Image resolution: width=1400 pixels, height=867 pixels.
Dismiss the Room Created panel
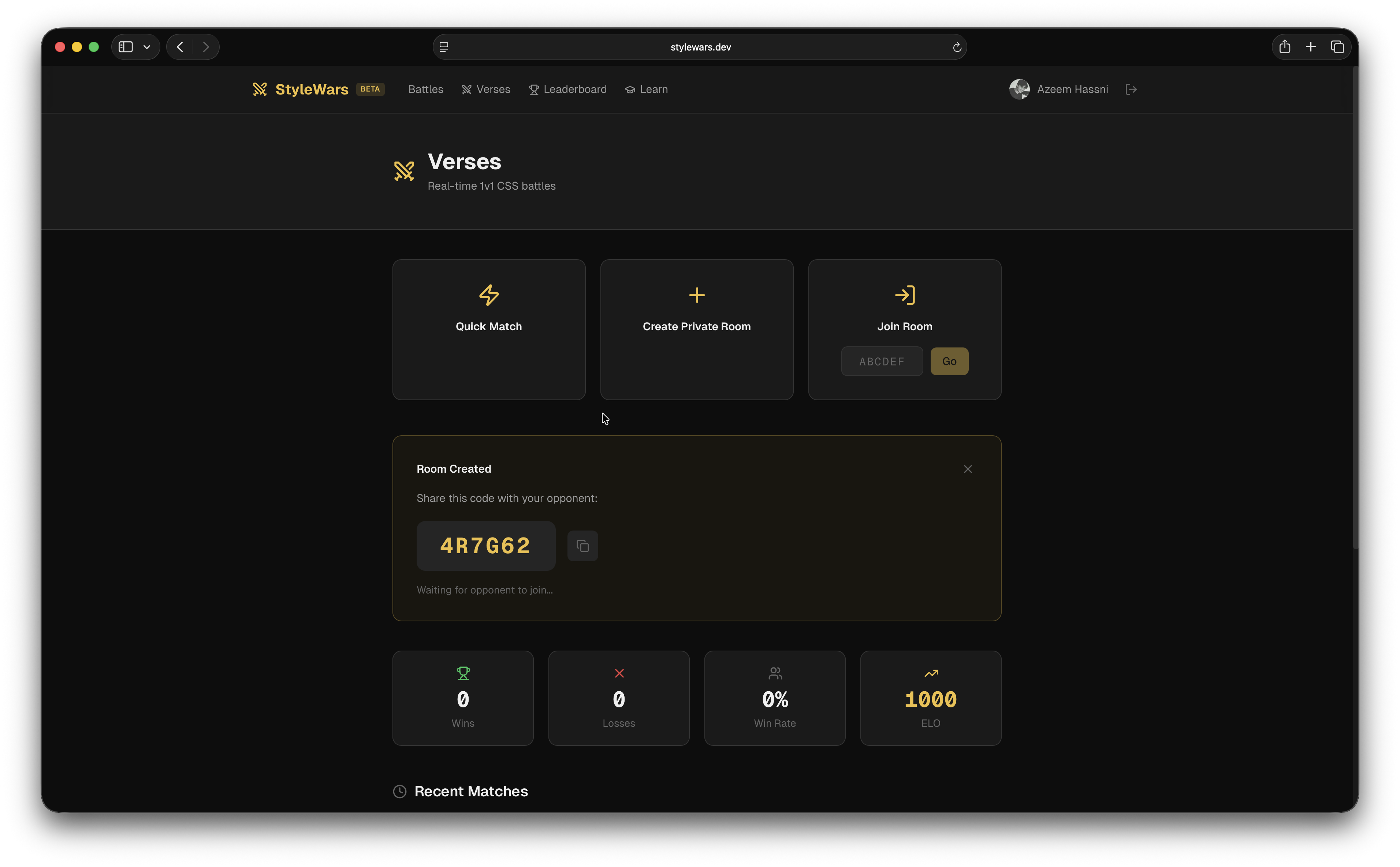pyautogui.click(x=968, y=469)
